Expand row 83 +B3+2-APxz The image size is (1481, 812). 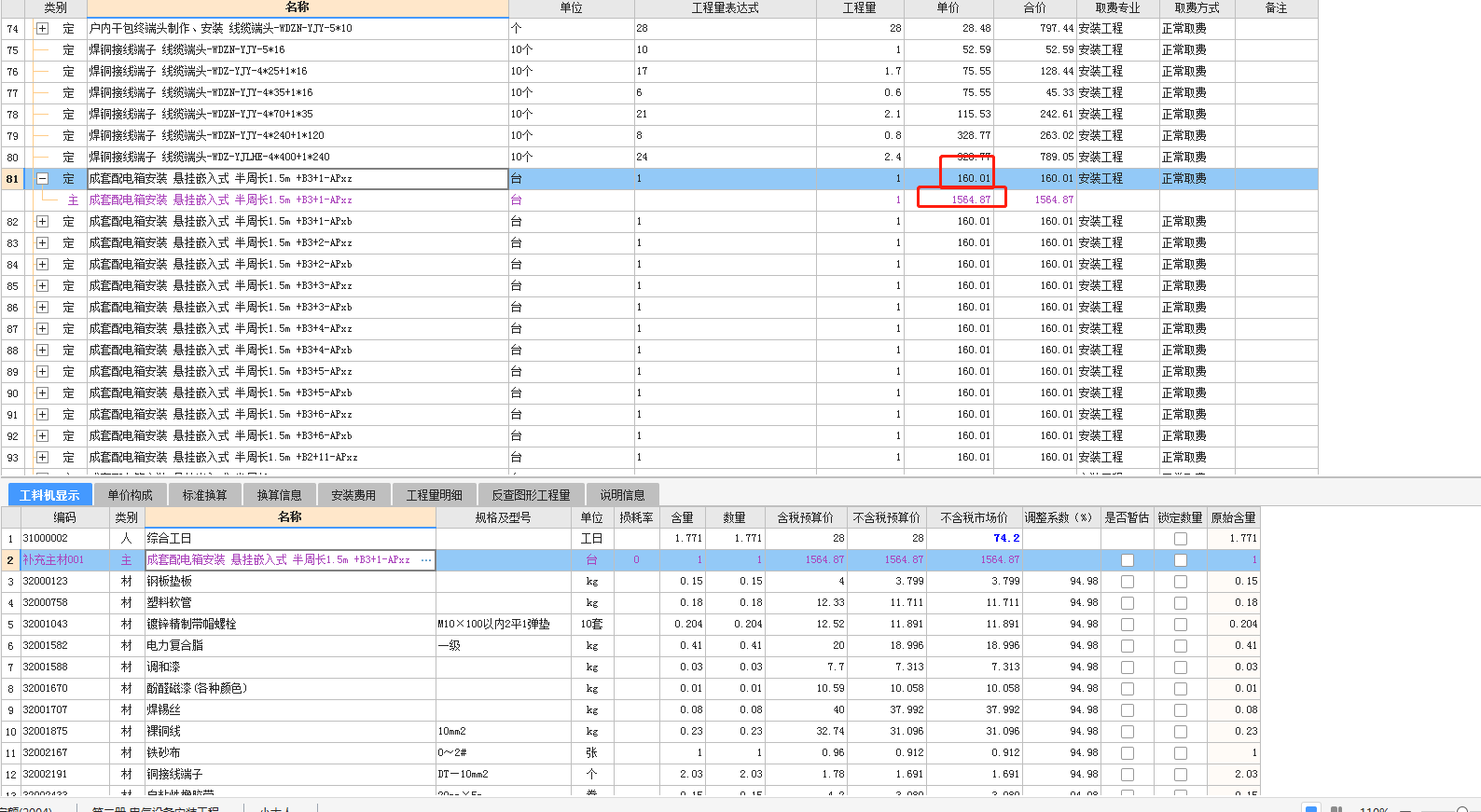(42, 243)
